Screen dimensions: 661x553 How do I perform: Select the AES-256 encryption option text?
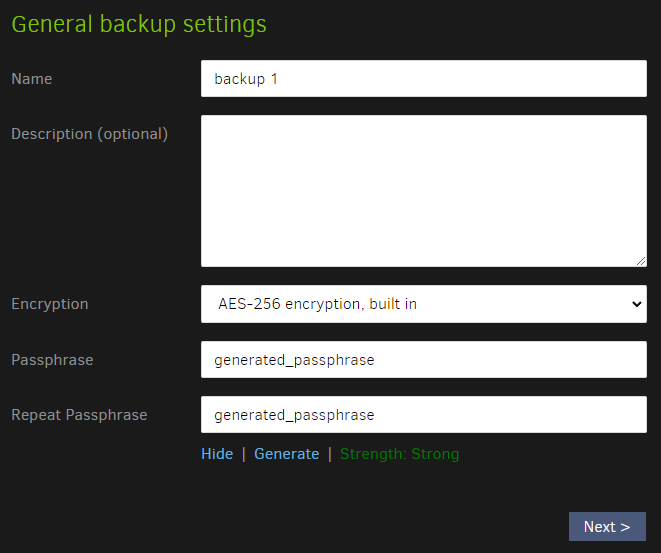coord(317,304)
